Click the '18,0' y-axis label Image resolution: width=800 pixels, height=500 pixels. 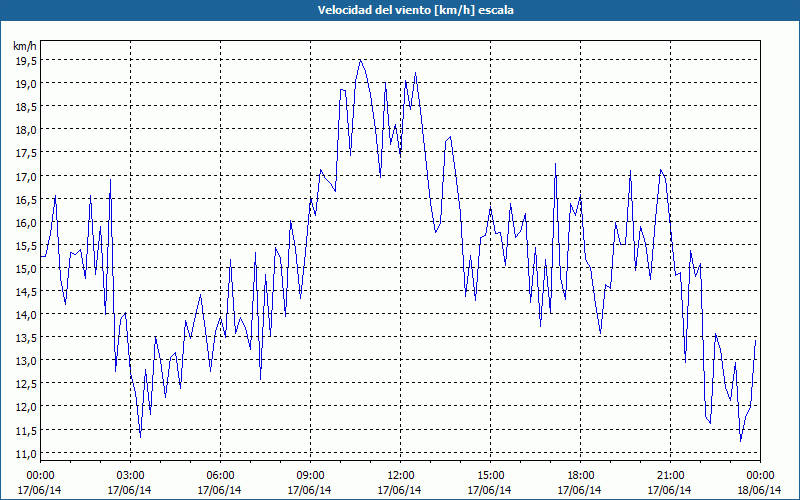point(26,130)
